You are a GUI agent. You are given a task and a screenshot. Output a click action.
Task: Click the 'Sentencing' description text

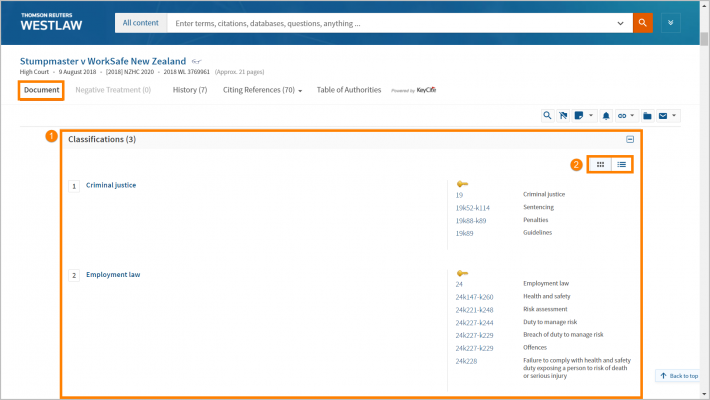click(x=538, y=207)
